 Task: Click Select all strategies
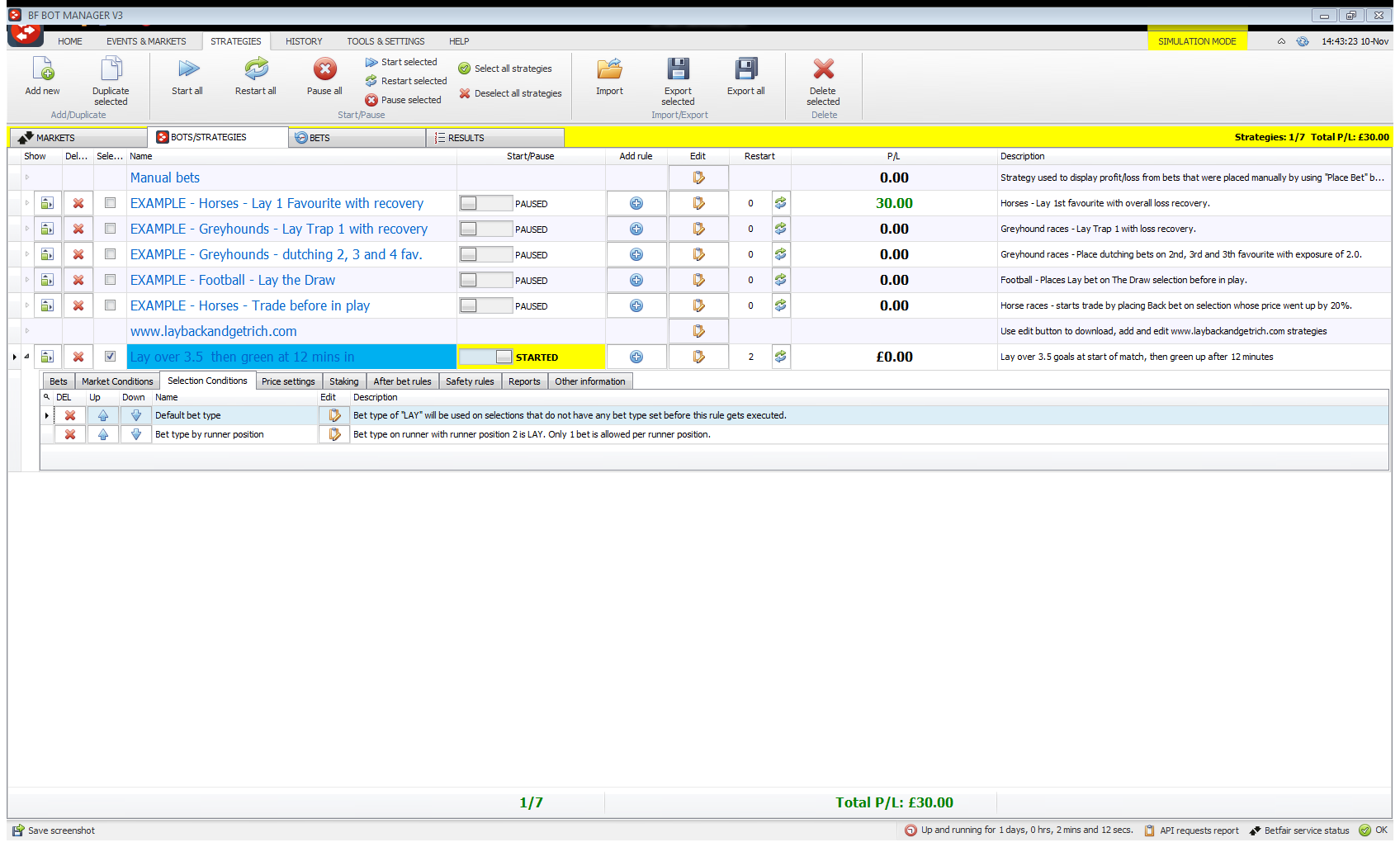click(505, 69)
